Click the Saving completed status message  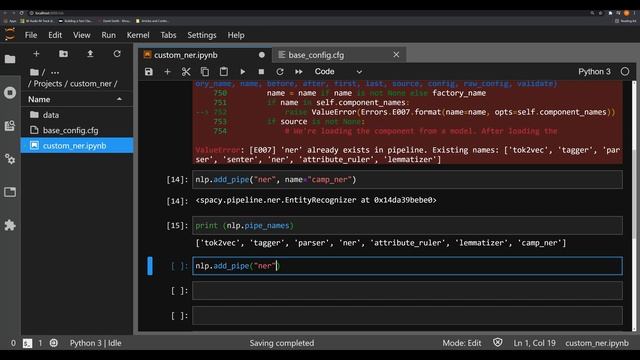click(282, 343)
